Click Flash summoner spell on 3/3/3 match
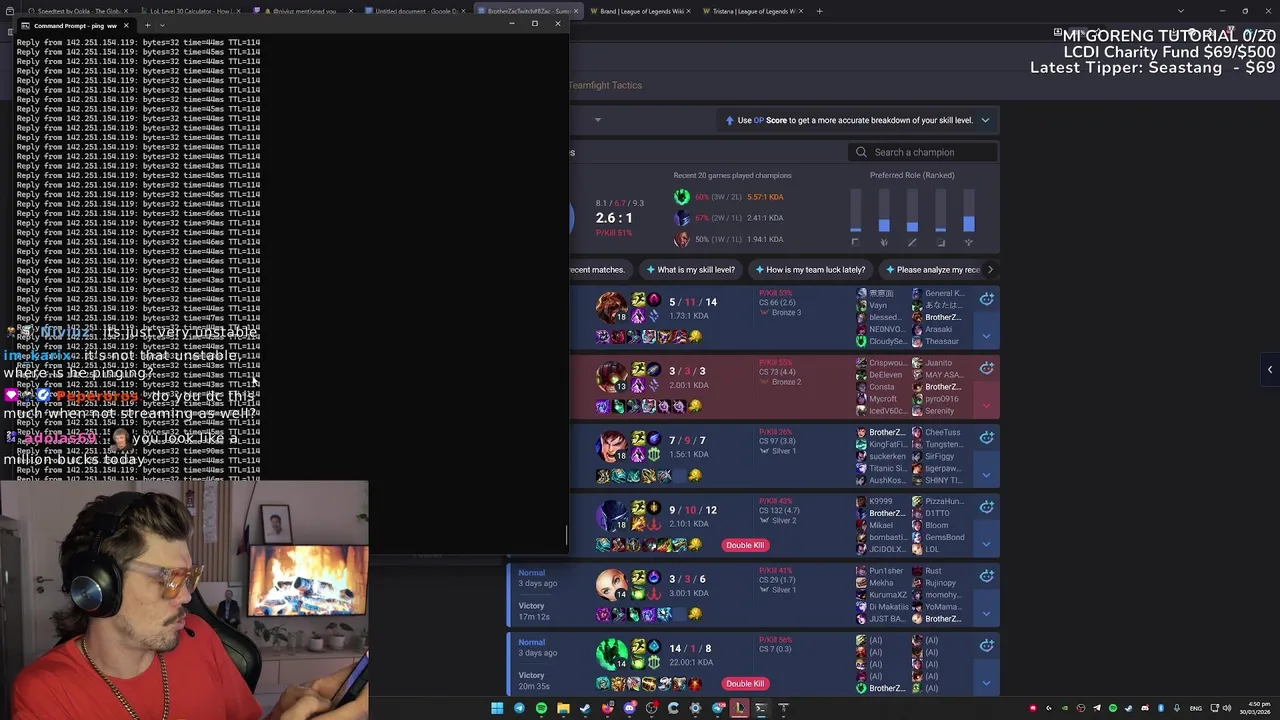This screenshot has width=1280, height=720. [638, 368]
